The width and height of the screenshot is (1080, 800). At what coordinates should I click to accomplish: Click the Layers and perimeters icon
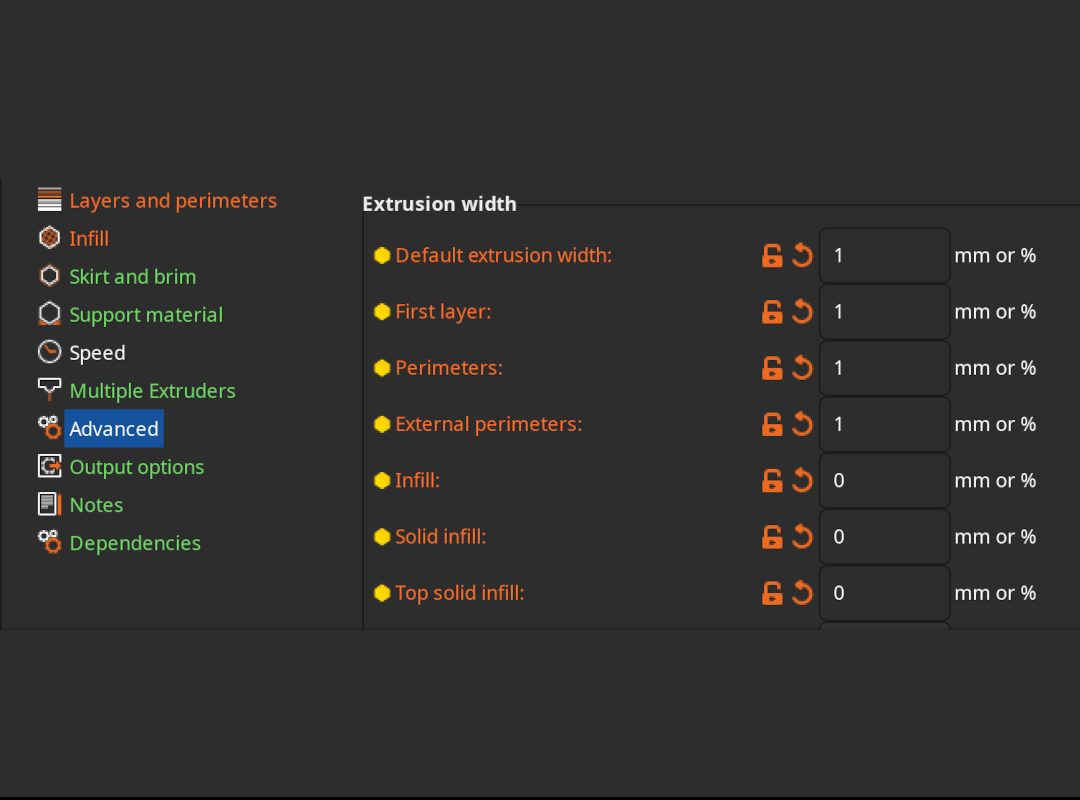50,200
